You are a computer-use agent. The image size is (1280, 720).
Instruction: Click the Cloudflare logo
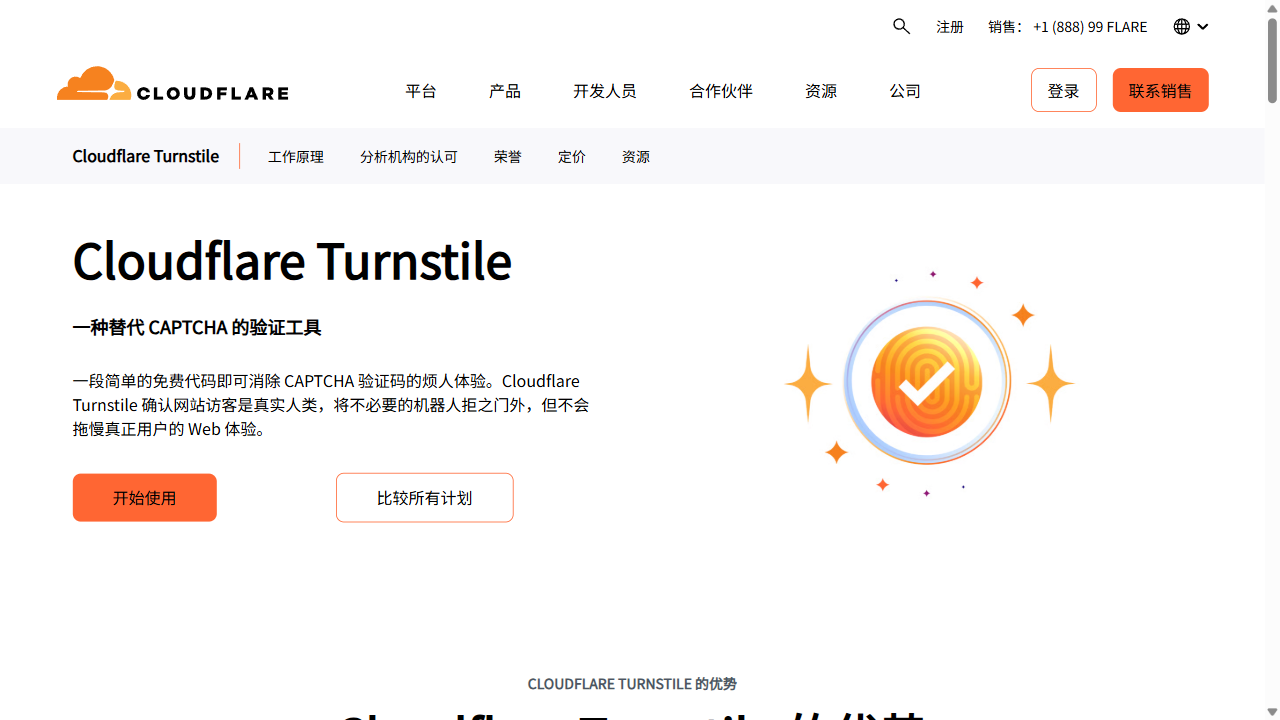point(171,83)
